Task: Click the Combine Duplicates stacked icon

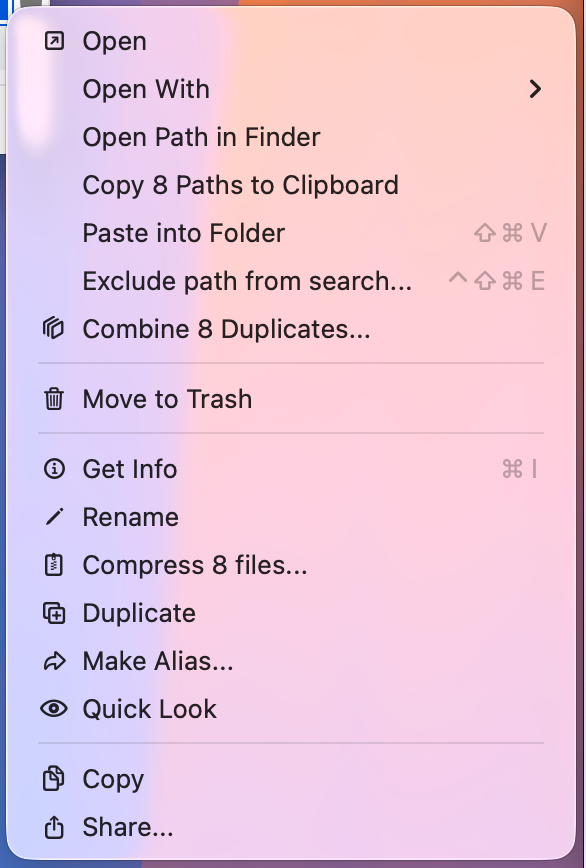Action: pyautogui.click(x=53, y=329)
